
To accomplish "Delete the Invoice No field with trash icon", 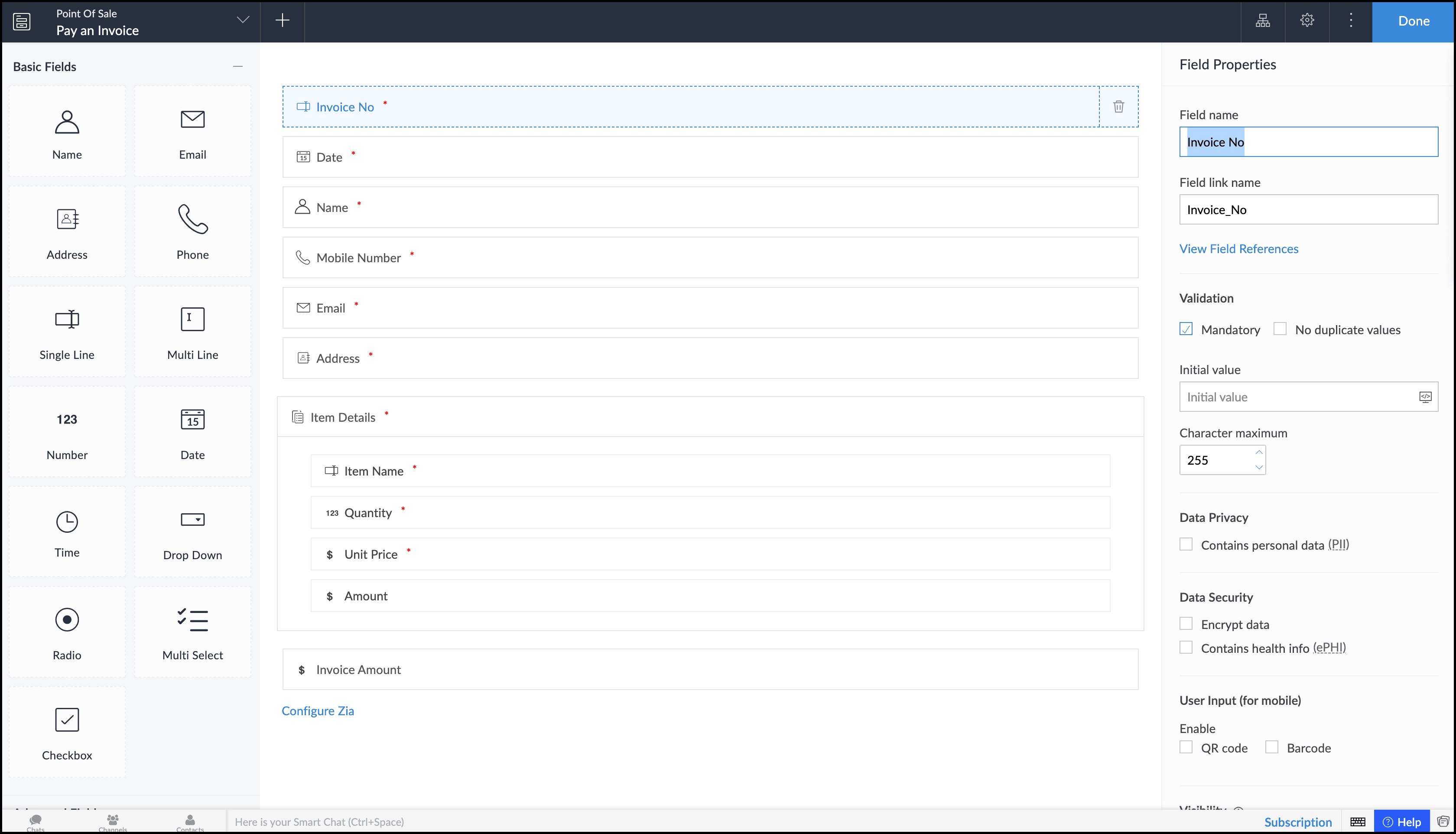I will [1118, 107].
